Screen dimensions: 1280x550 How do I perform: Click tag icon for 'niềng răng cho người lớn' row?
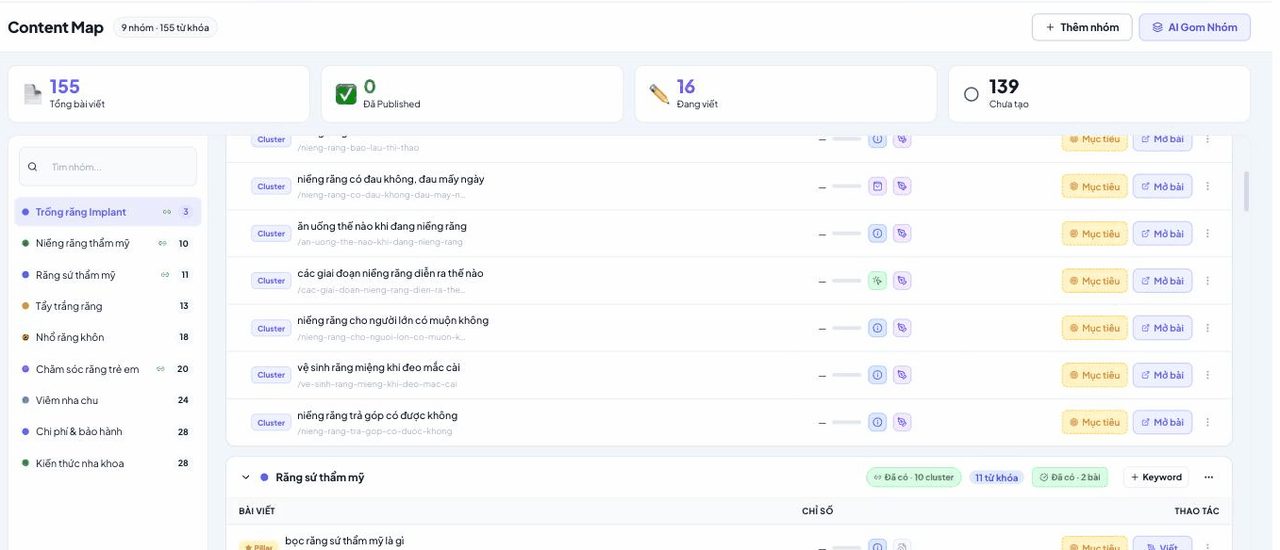tap(902, 328)
